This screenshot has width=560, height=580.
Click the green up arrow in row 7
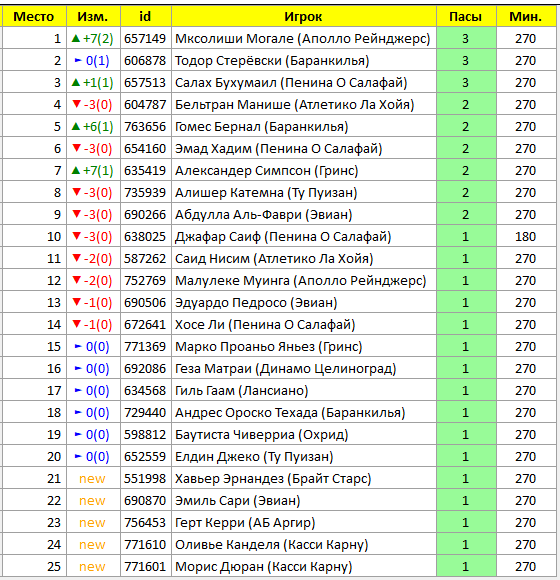point(76,170)
